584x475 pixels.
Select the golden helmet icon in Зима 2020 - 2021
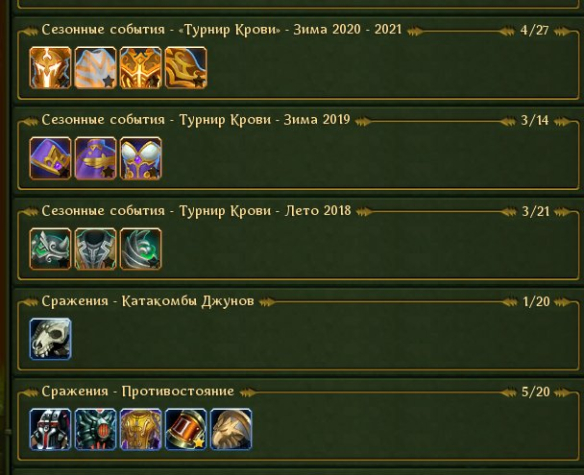click(50, 68)
